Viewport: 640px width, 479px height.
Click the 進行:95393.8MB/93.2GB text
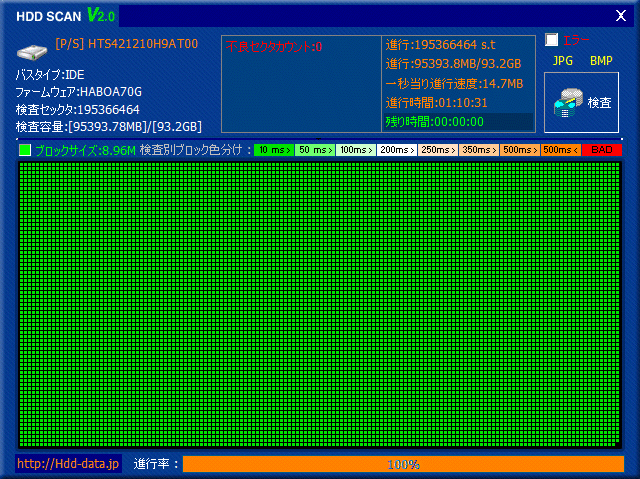453,64
